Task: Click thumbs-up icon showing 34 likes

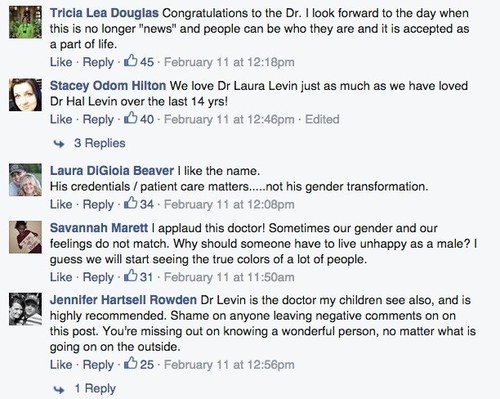Action: (x=130, y=203)
